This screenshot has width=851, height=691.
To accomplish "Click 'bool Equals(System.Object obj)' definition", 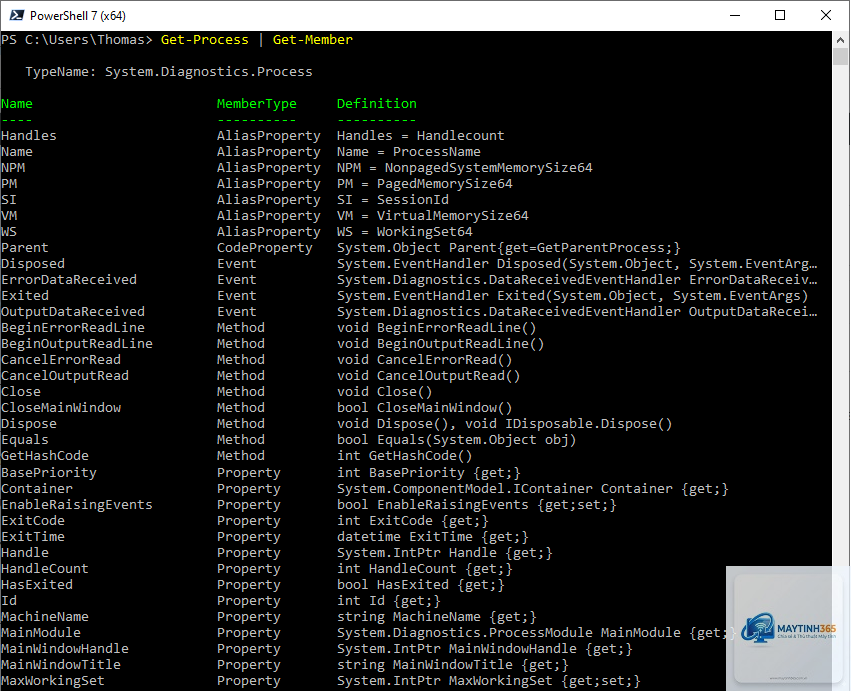I will 456,440.
